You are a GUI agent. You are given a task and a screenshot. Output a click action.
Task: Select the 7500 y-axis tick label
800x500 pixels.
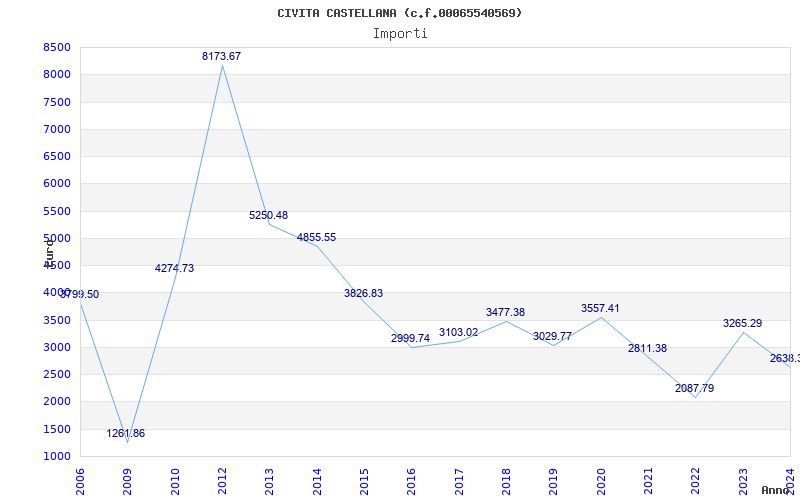[57, 103]
